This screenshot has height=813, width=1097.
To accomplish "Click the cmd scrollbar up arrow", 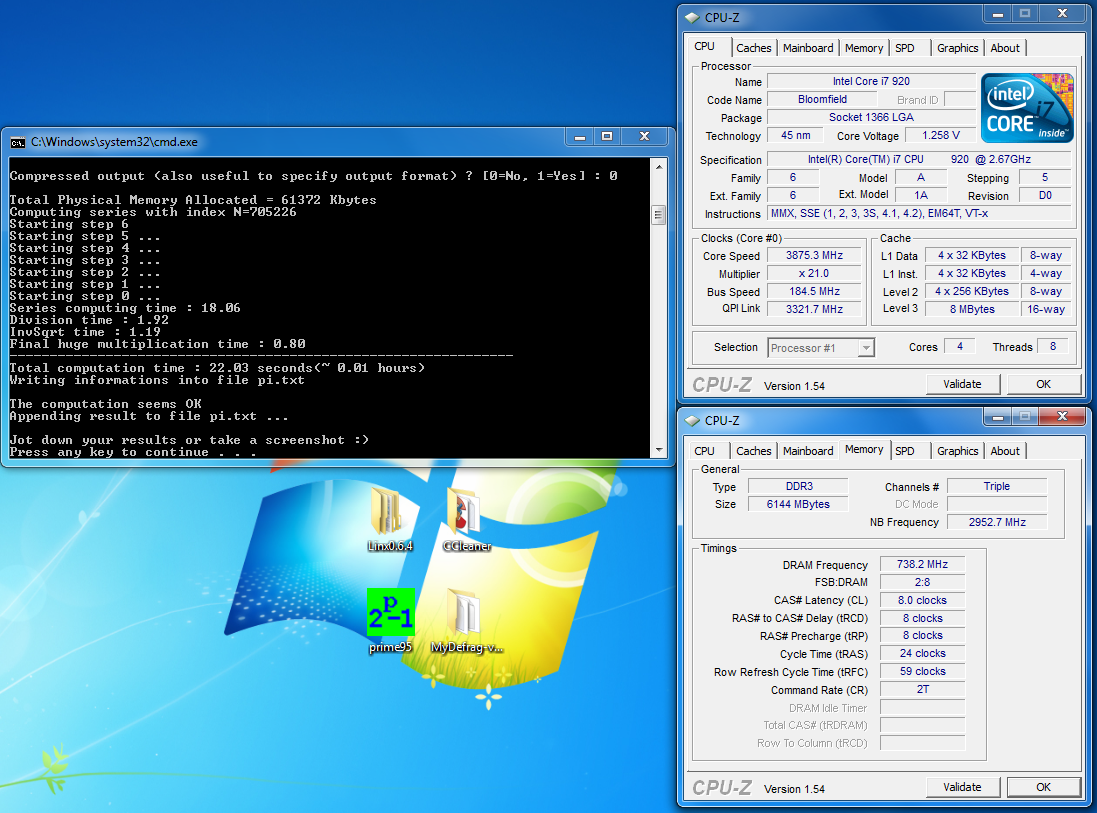I will tap(658, 167).
